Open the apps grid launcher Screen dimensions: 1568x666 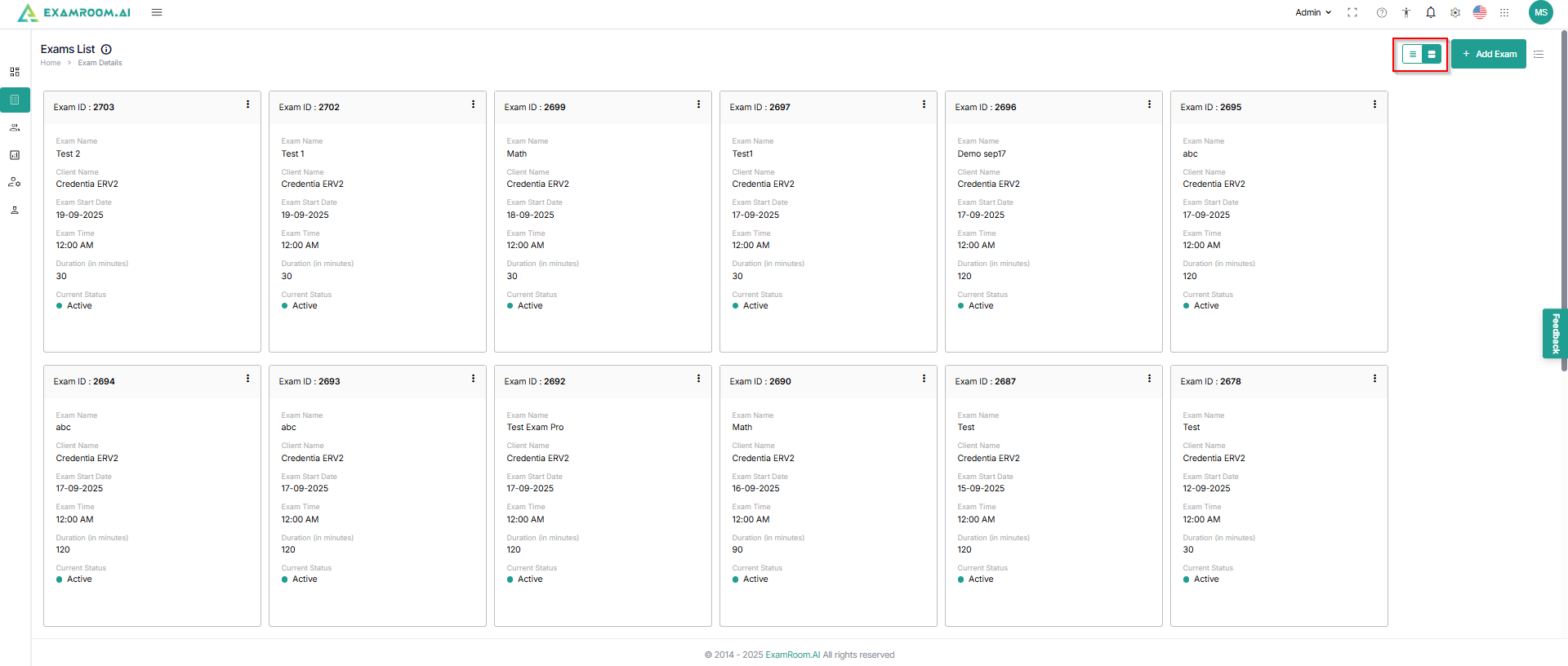pyautogui.click(x=1504, y=12)
